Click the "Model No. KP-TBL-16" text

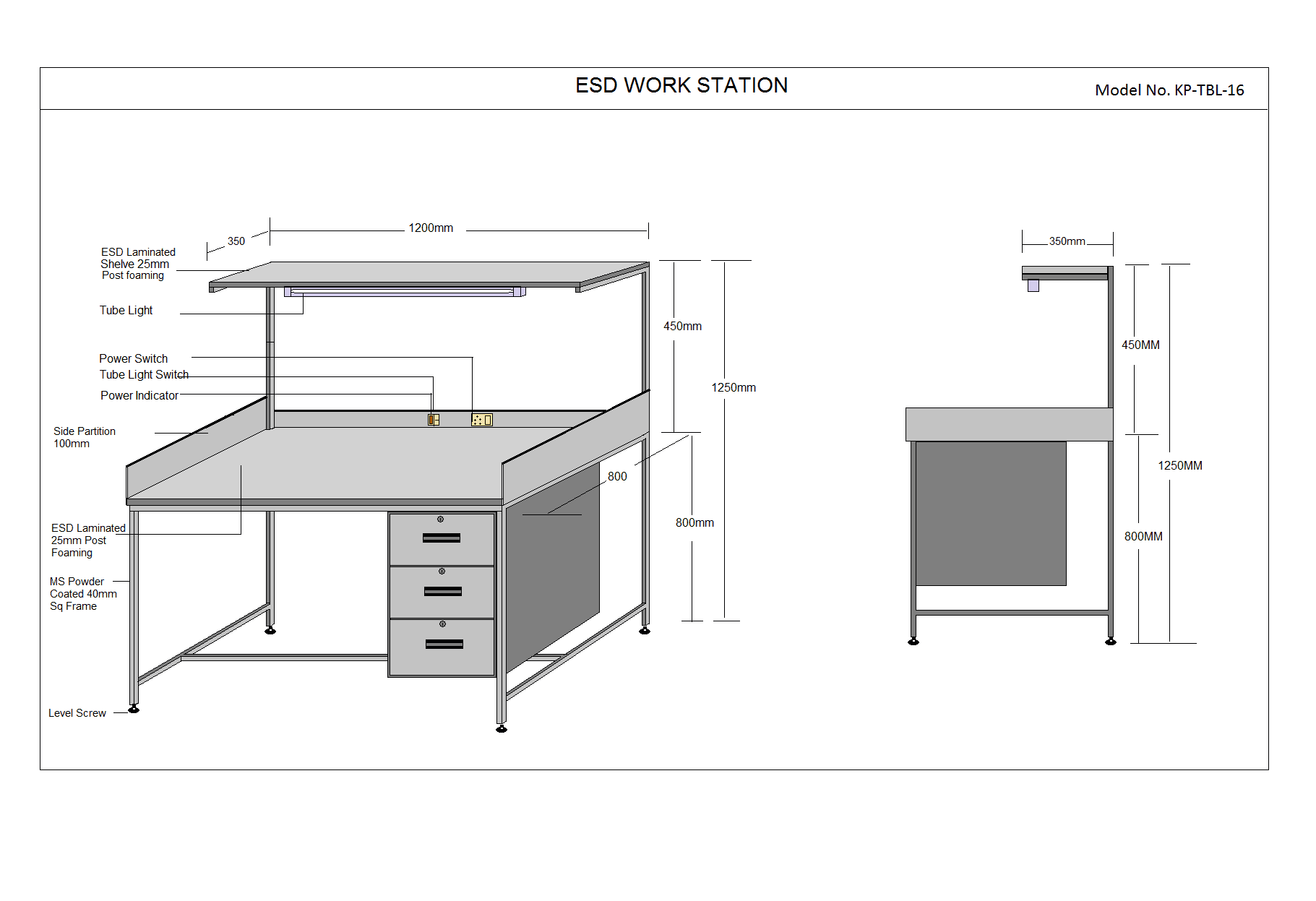coord(1169,90)
